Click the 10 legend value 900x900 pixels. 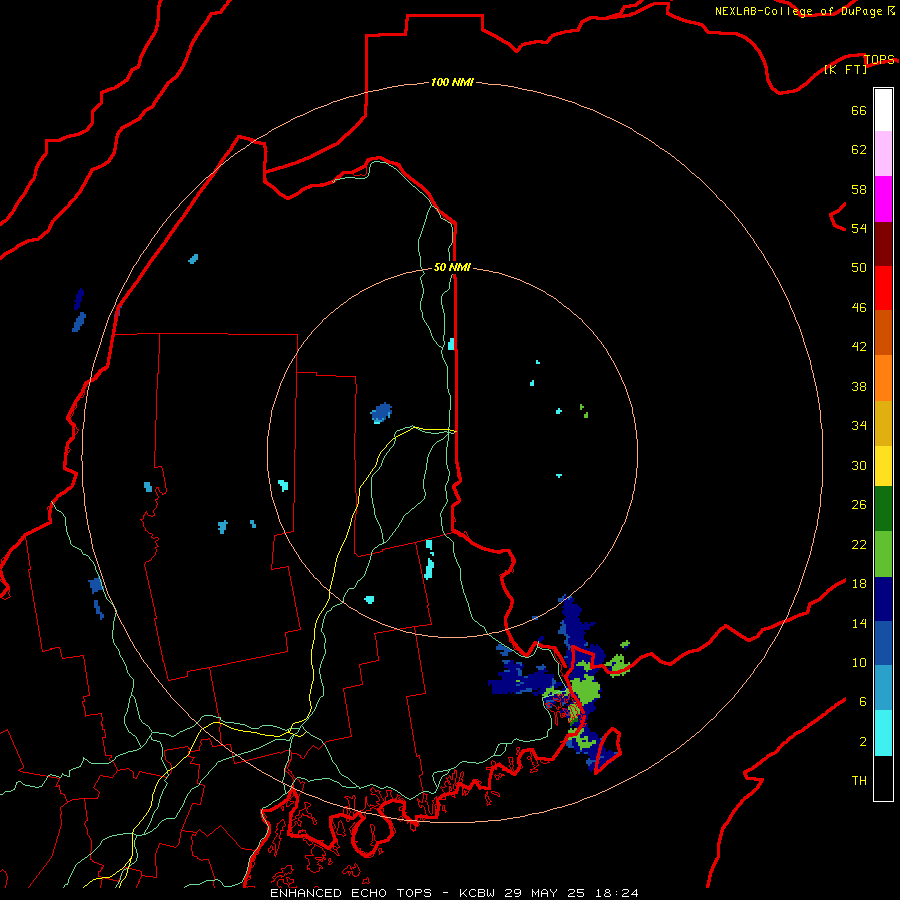[859, 662]
